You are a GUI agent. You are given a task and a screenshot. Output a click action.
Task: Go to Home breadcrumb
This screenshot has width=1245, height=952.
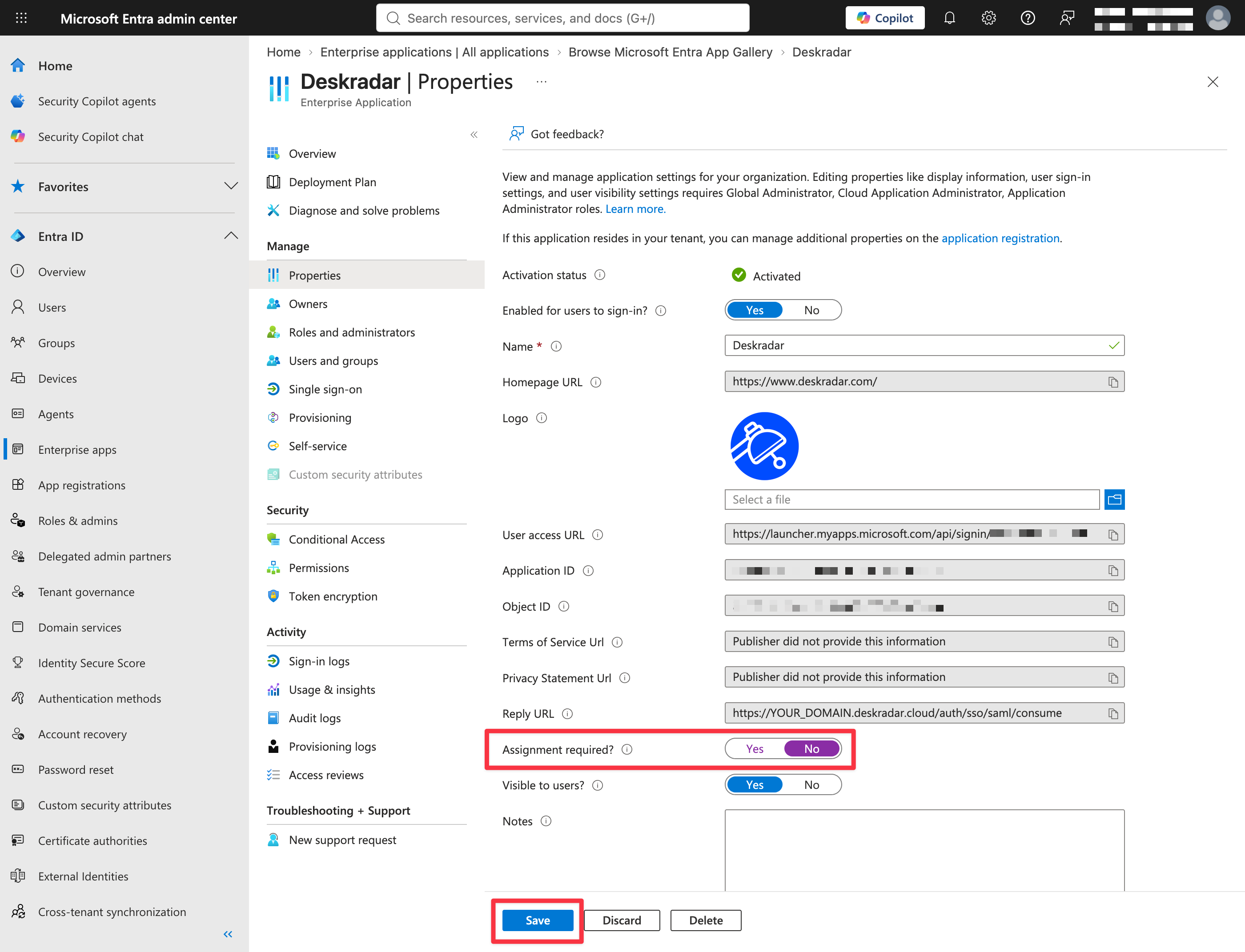coord(284,52)
